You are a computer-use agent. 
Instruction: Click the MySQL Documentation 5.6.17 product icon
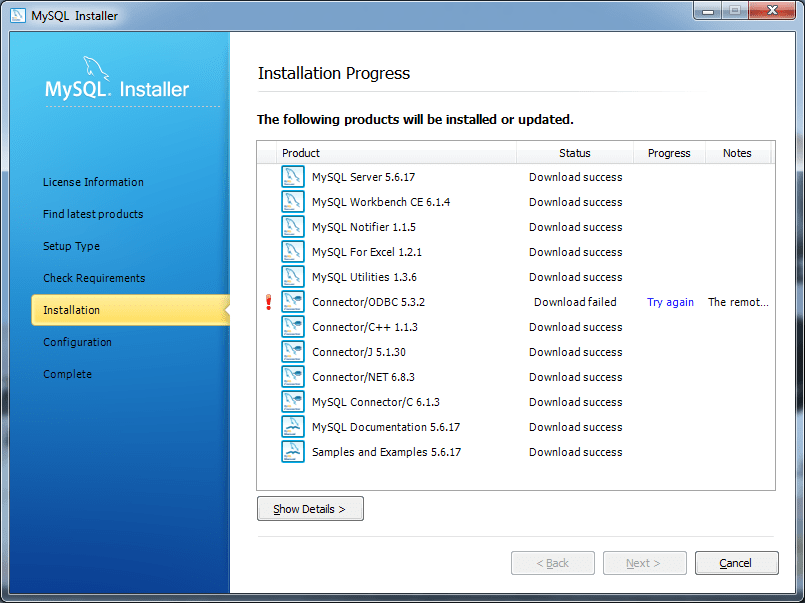[292, 426]
